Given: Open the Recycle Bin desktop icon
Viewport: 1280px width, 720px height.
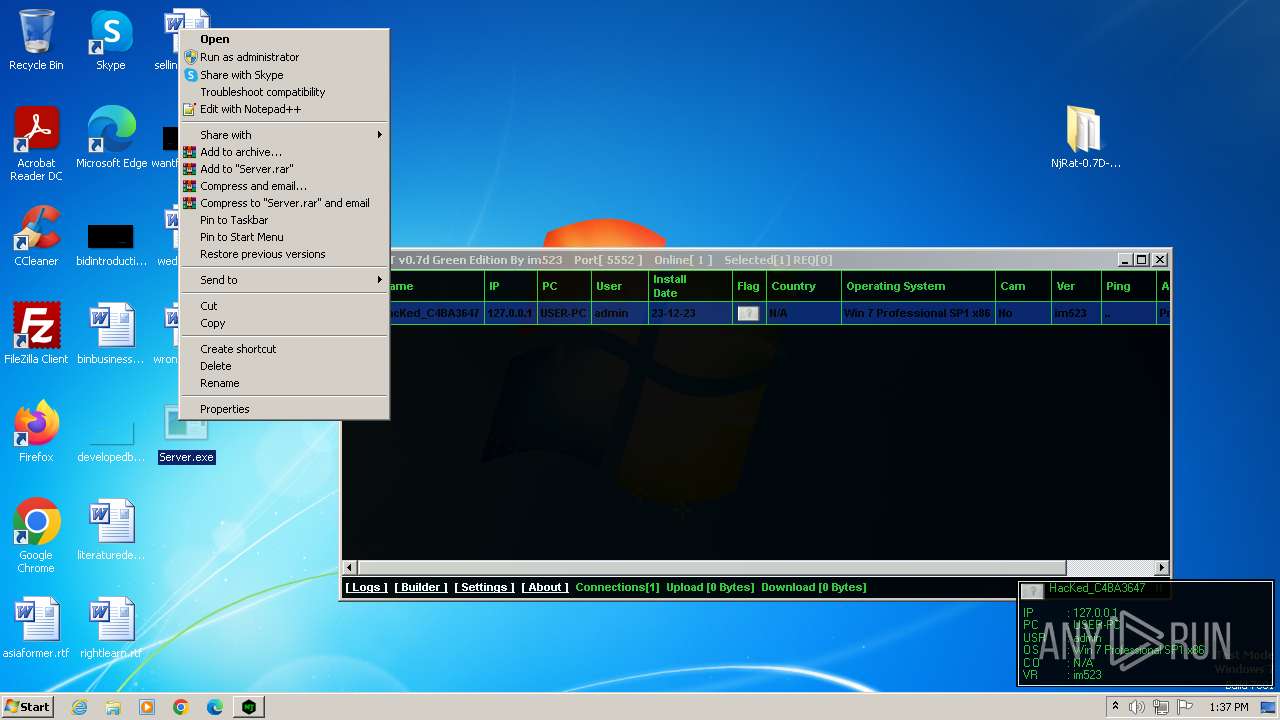Looking at the screenshot, I should [x=36, y=40].
